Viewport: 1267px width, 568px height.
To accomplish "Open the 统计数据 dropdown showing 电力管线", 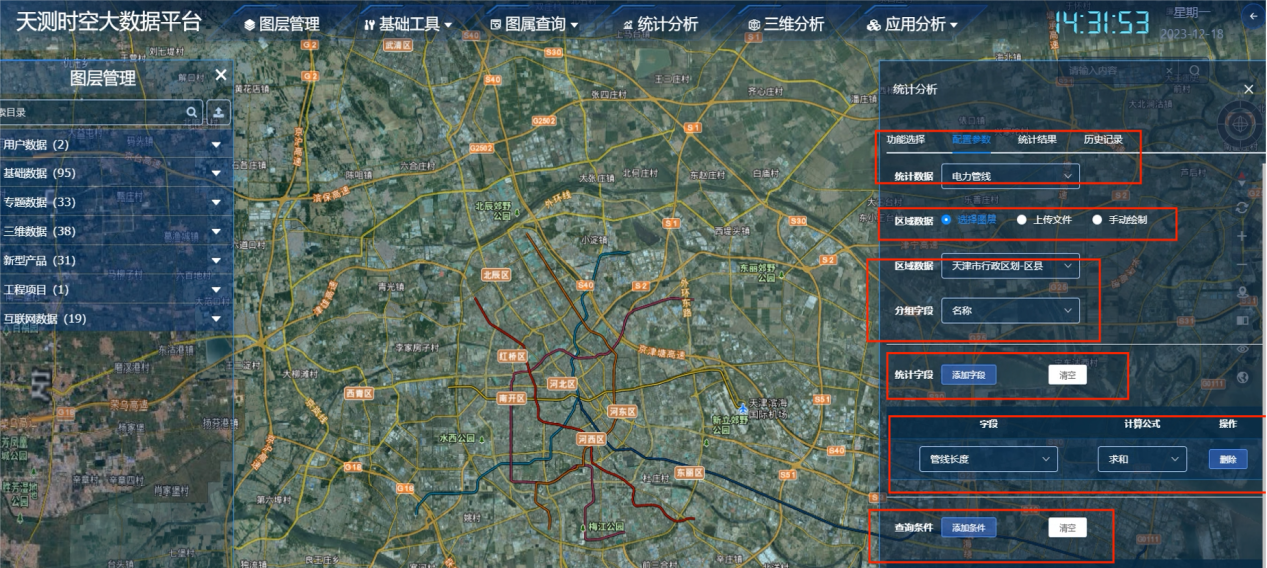I will pyautogui.click(x=1010, y=176).
